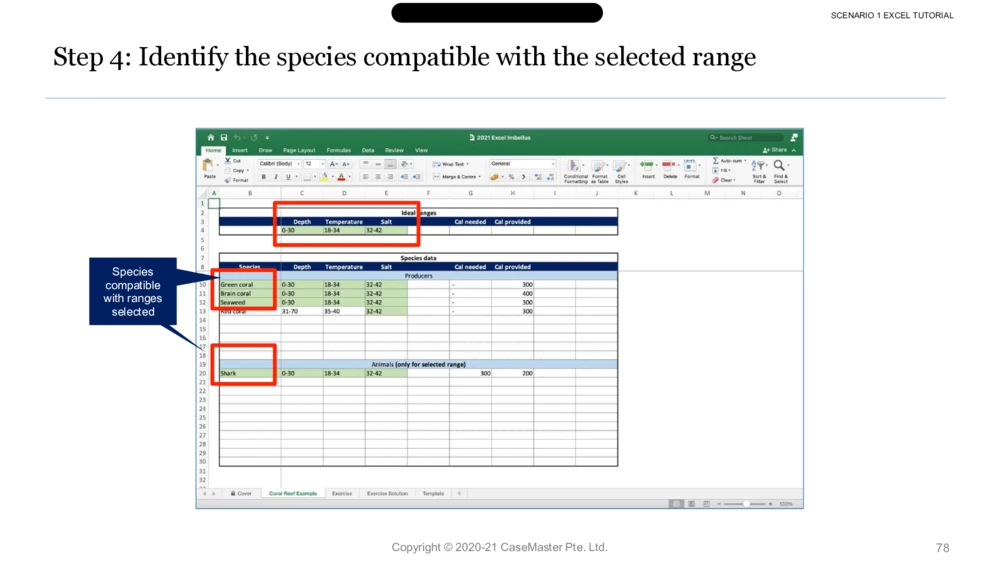Viewport: 1000px width, 564px height.
Task: Toggle Underline formatting
Action: [288, 177]
